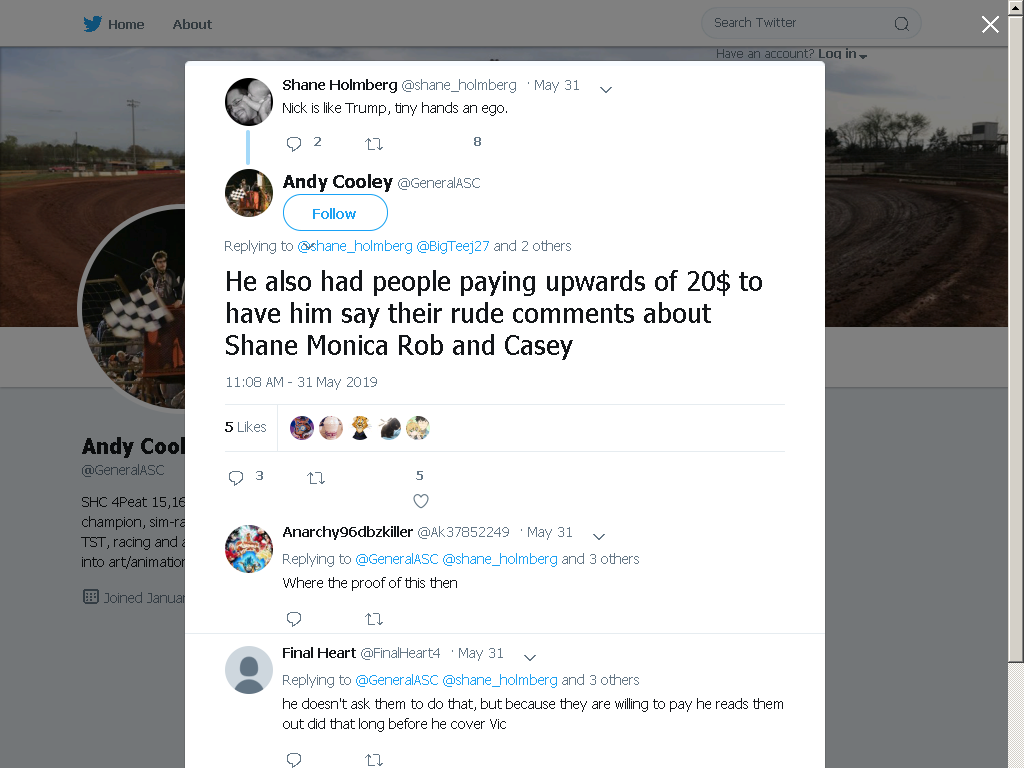The image size is (1024, 768).
Task: Close the tweet overlay with X
Action: click(x=990, y=25)
